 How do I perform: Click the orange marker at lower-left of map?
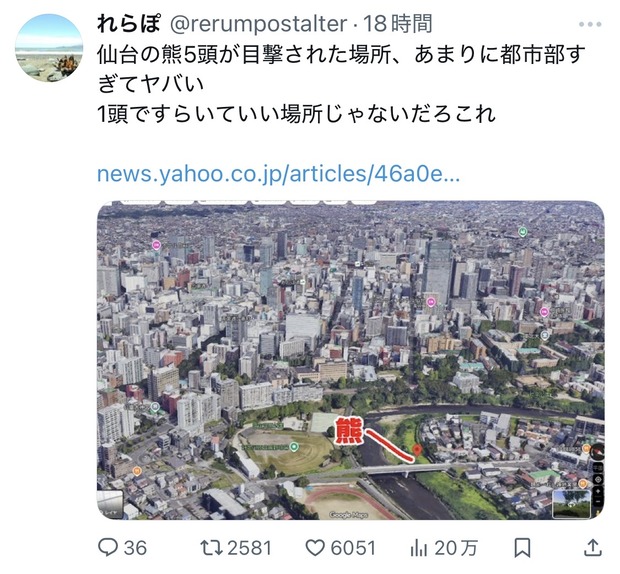click(137, 471)
